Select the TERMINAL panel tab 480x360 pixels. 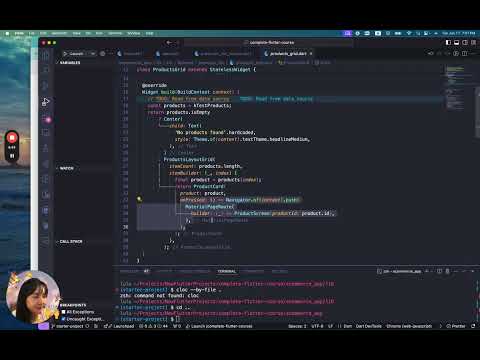pyautogui.click(x=227, y=271)
